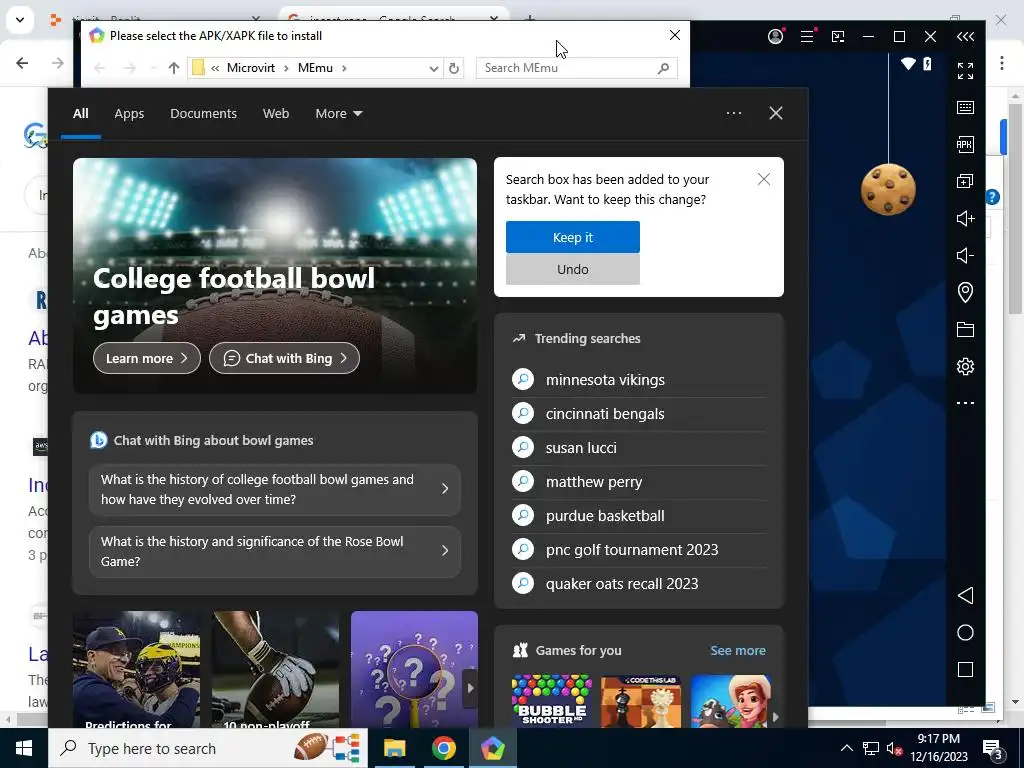
Task: Tap Android home circle in MEmu
Action: 965,632
